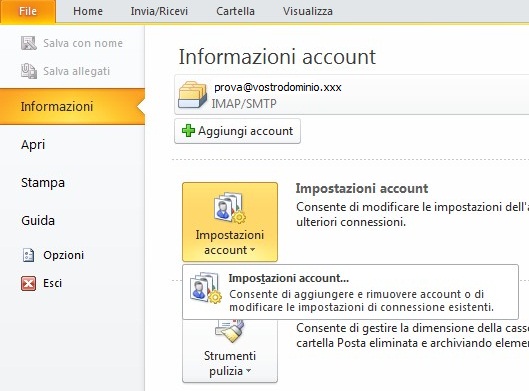Expand the Impostazioni account dropdown arrow
This screenshot has height=391, width=529.
click(x=252, y=250)
